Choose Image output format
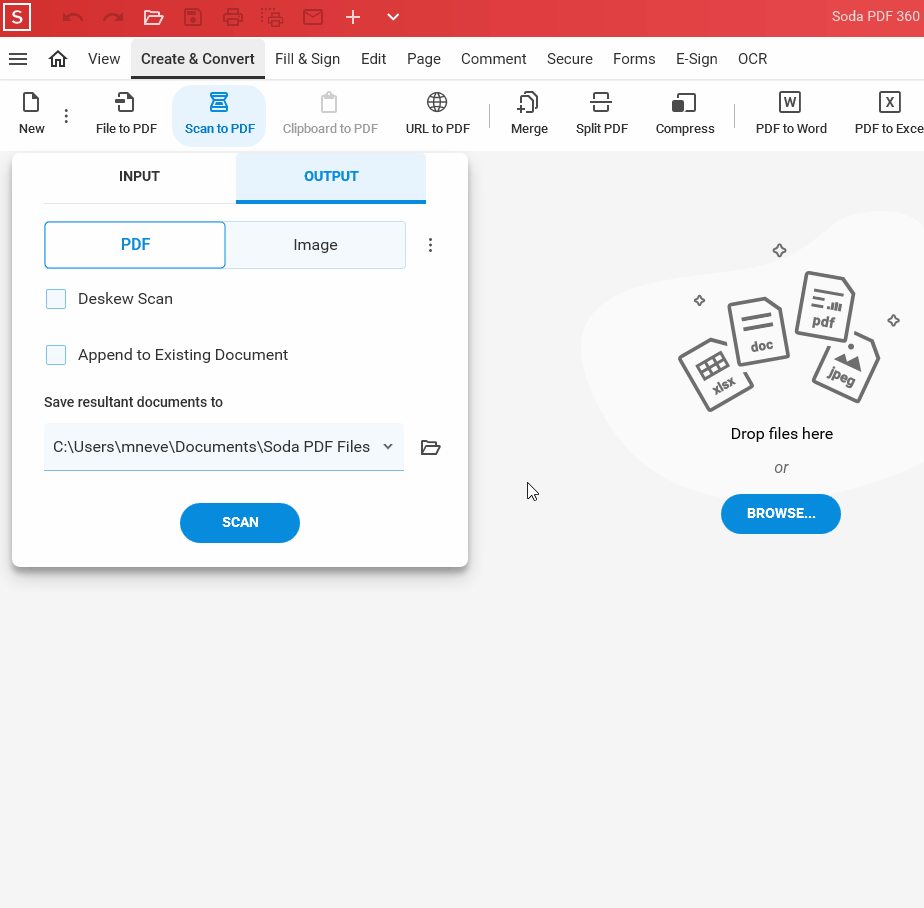 pos(315,245)
